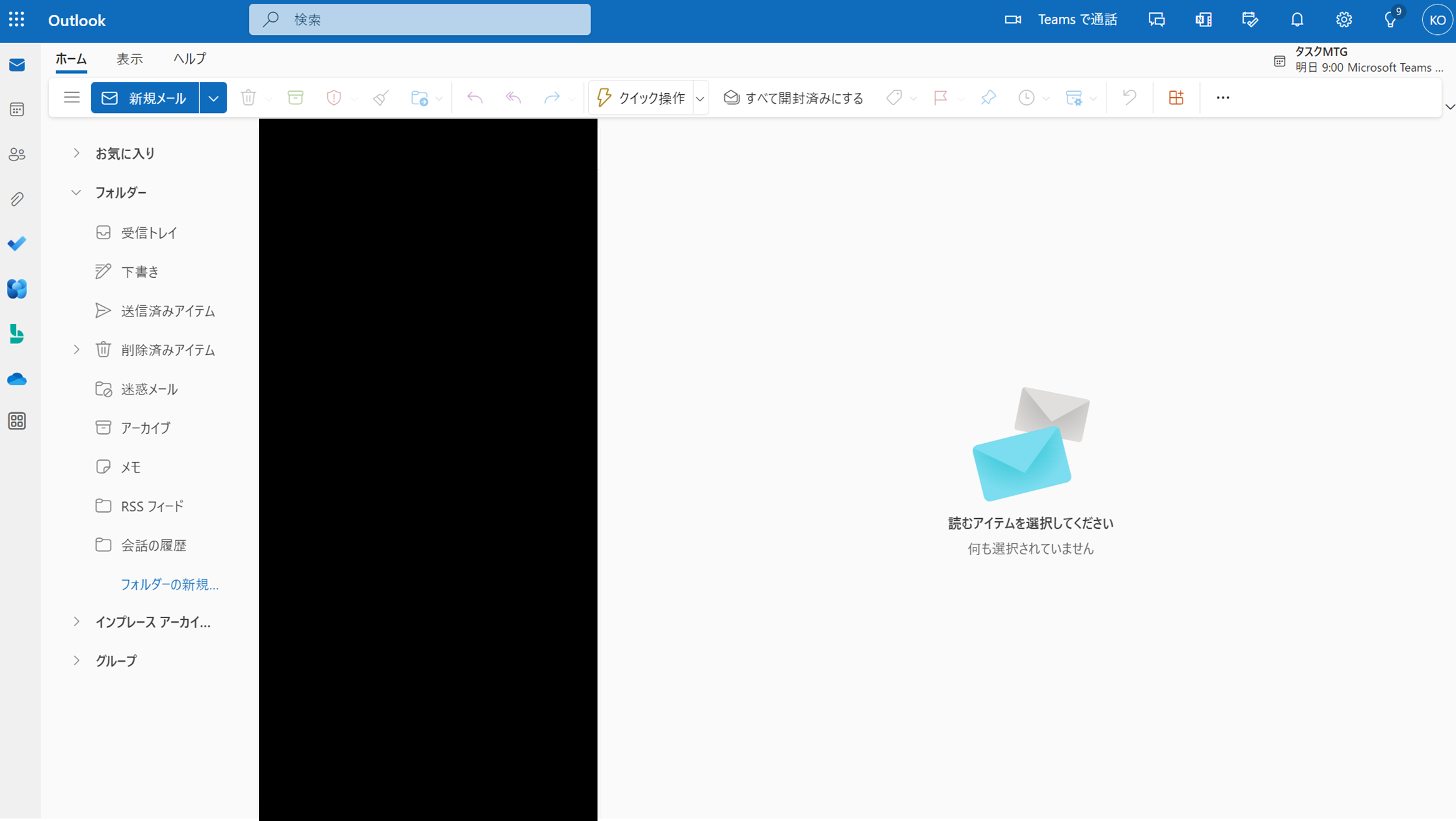The width and height of the screenshot is (1456, 821).
Task: Open Mail in the left rail
Action: [x=17, y=65]
